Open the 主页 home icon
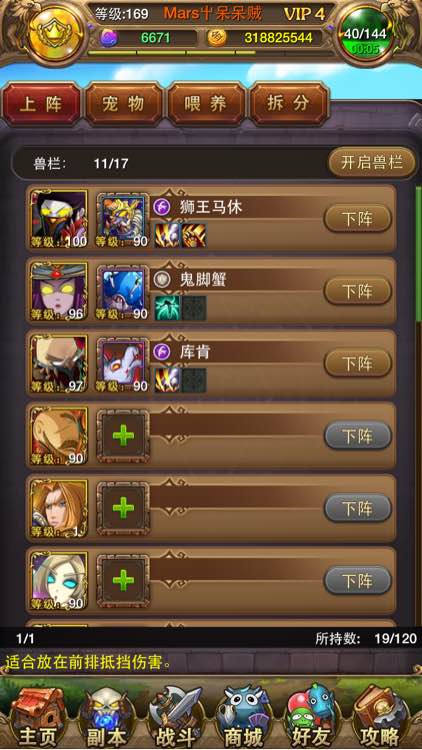422x750 pixels. (36, 715)
